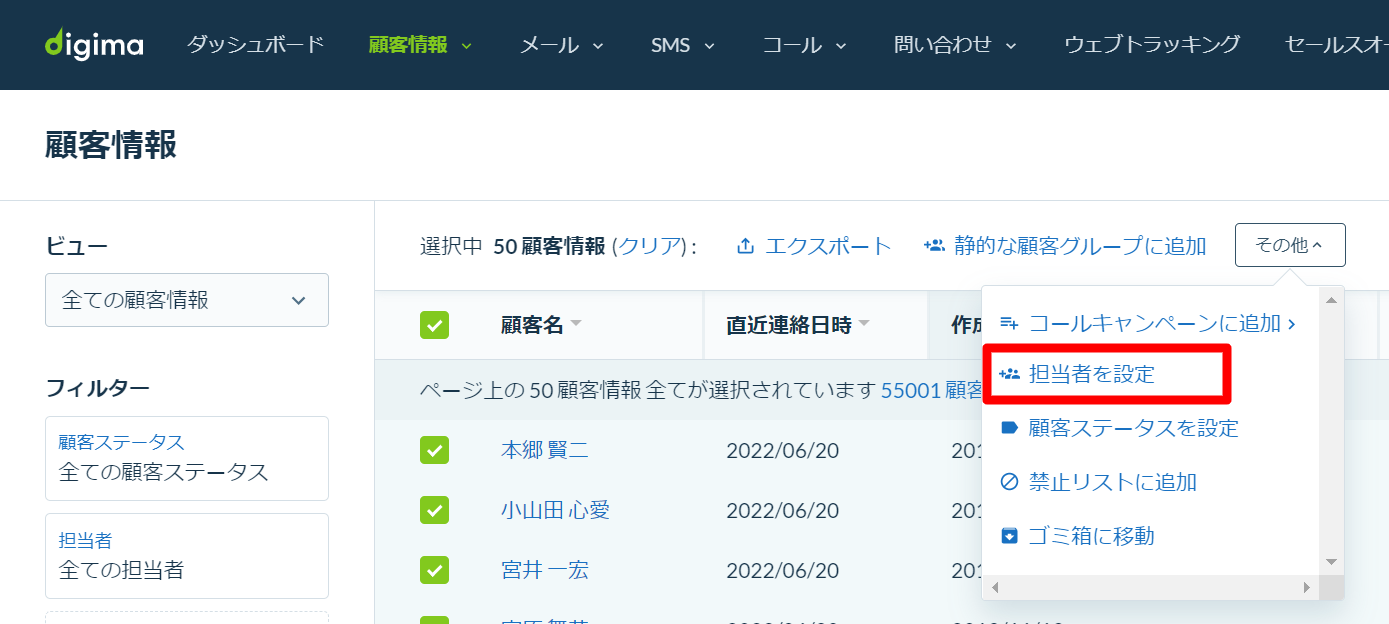Uncheck the 本郷 賢二 row checkbox

[x=434, y=450]
